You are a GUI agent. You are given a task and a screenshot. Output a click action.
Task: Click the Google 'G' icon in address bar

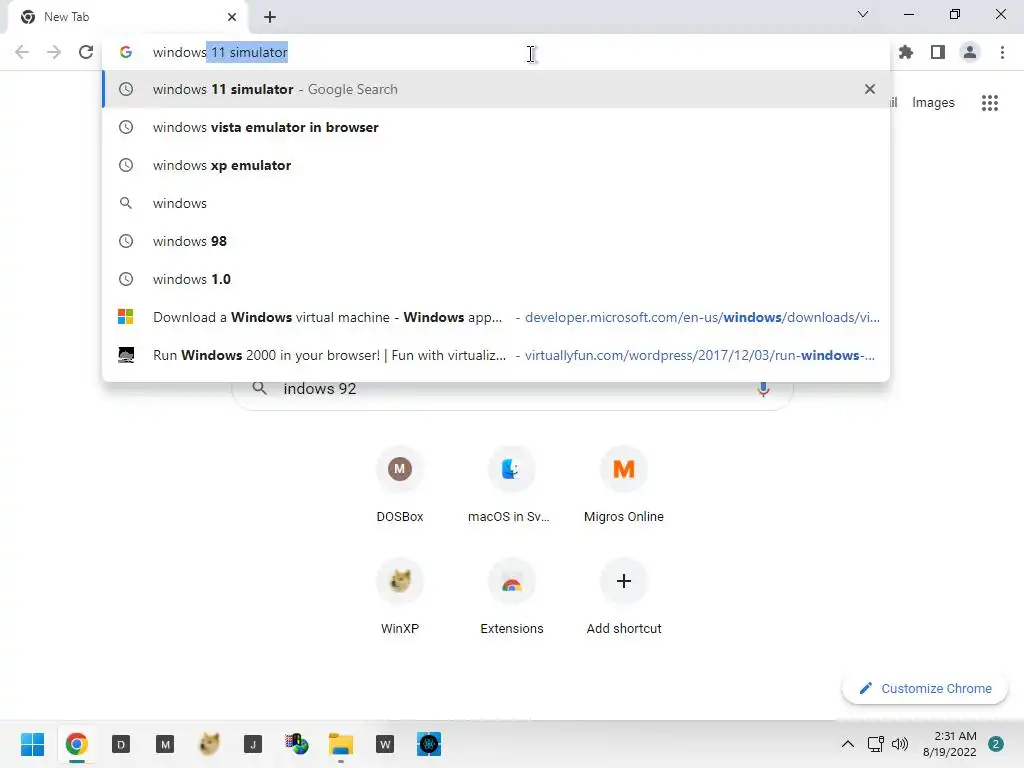click(x=126, y=52)
